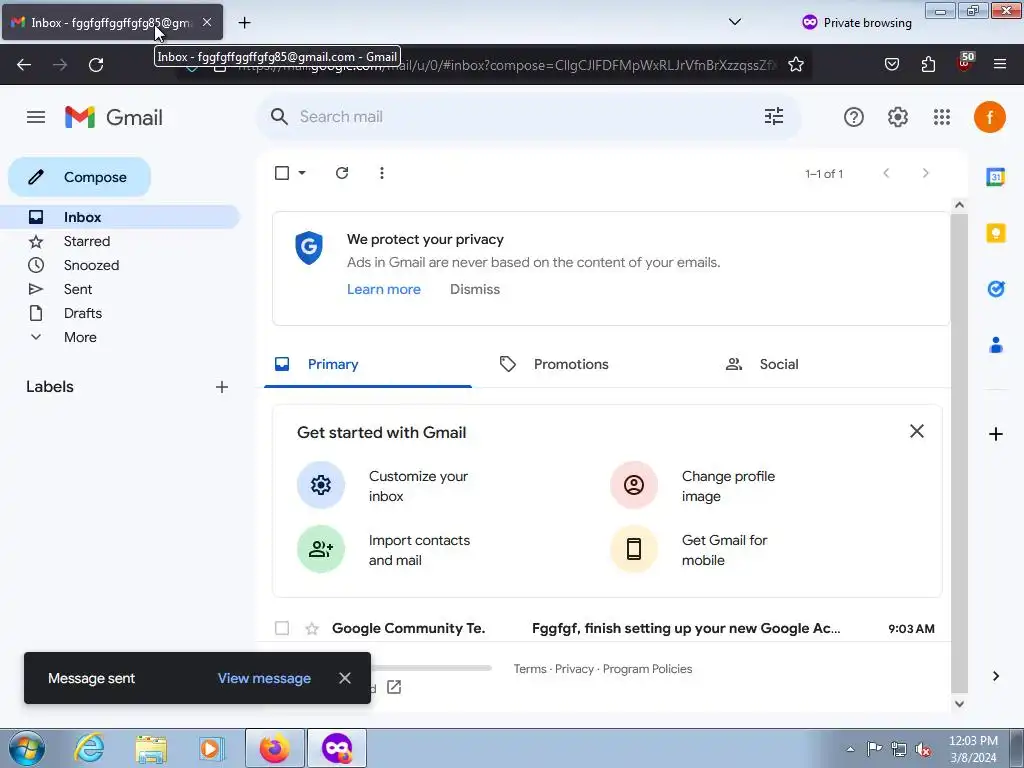Open Windows Start menu
This screenshot has width=1024, height=768.
click(x=26, y=748)
